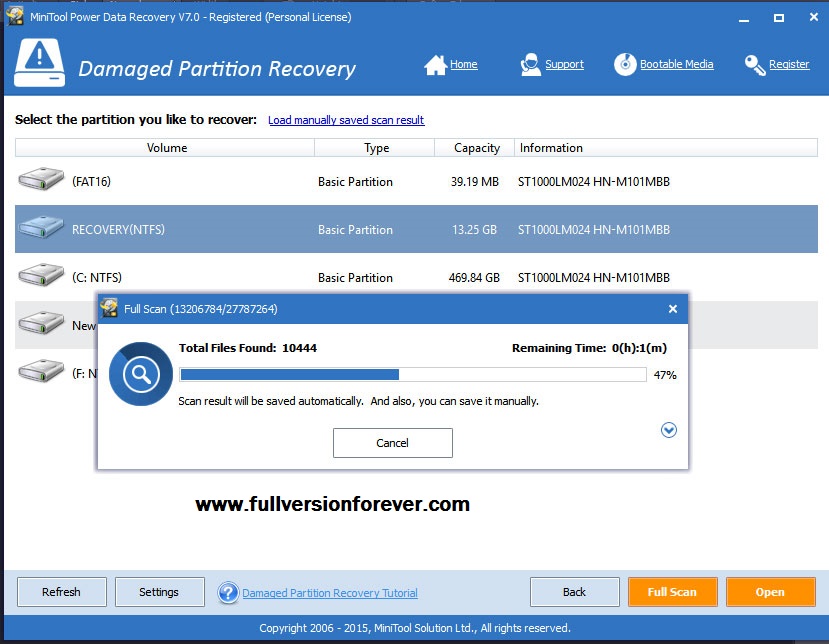829x644 pixels.
Task: Sort by the Volume column header
Action: click(x=165, y=148)
